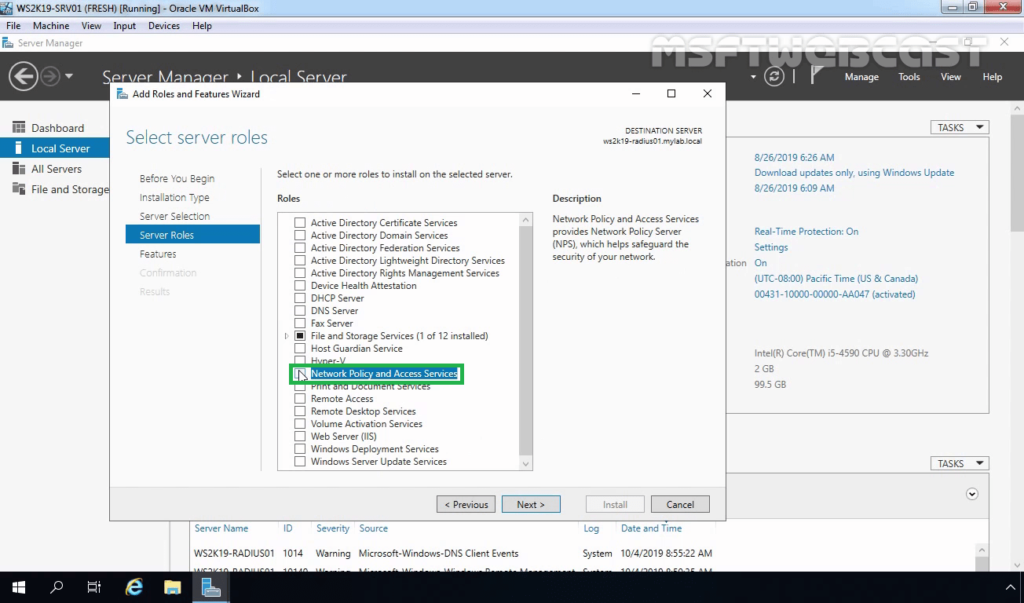
Task: Open Server Manager View menu
Action: 950,76
